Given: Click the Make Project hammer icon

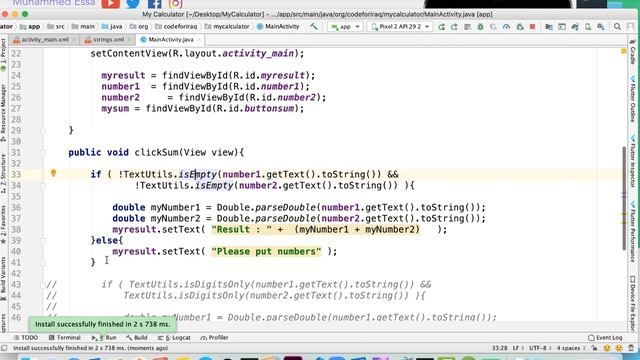Looking at the screenshot, I should 313,27.
